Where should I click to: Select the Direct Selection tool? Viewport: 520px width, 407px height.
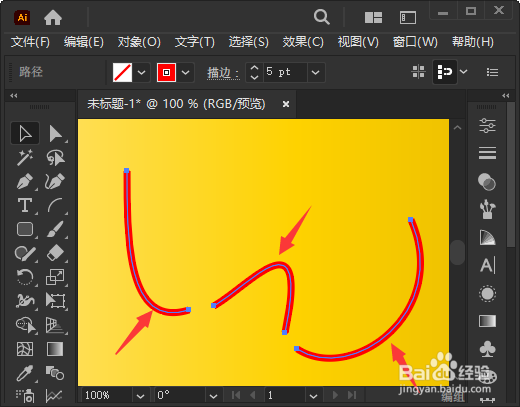(x=55, y=134)
